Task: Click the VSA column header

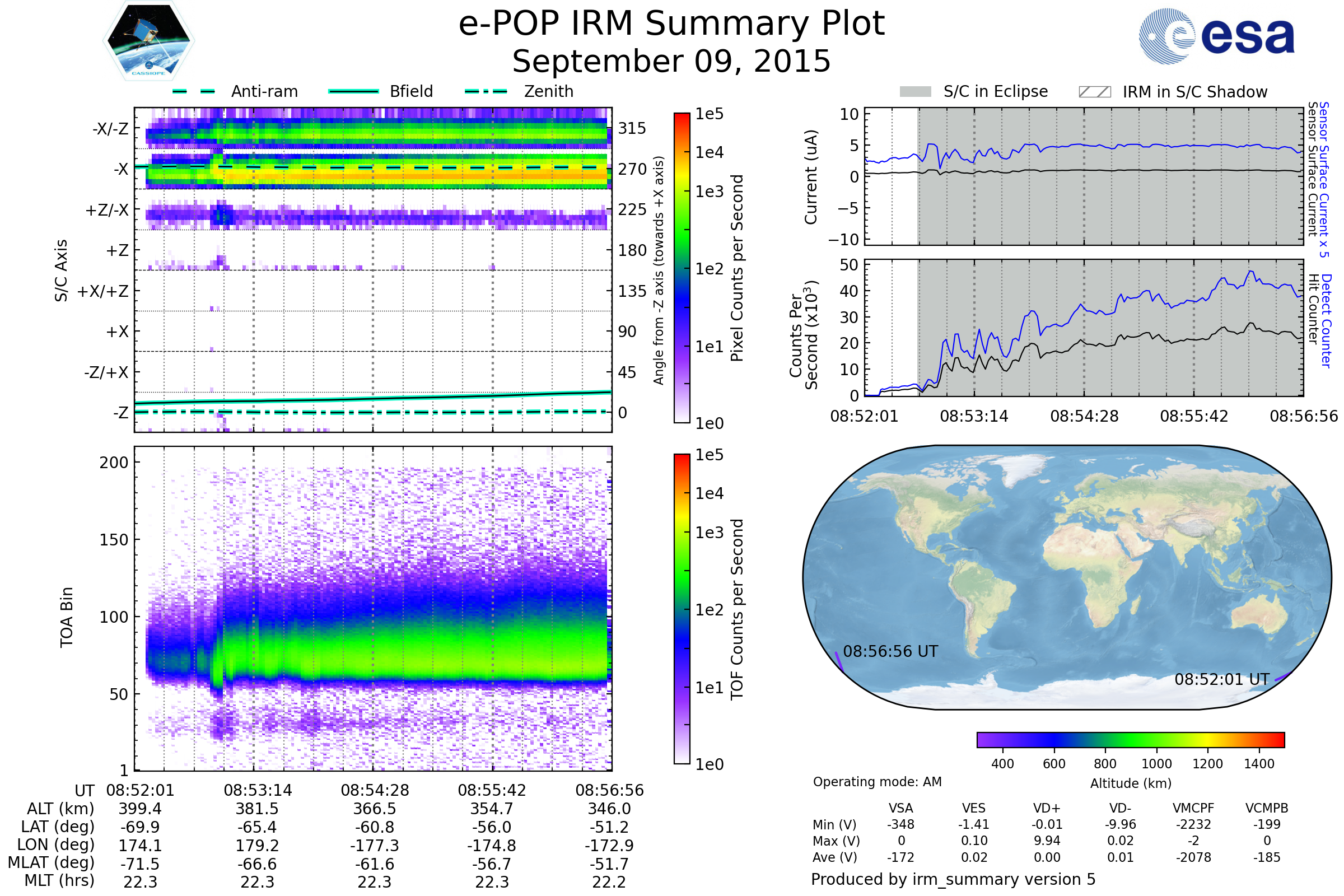Action: coord(900,808)
